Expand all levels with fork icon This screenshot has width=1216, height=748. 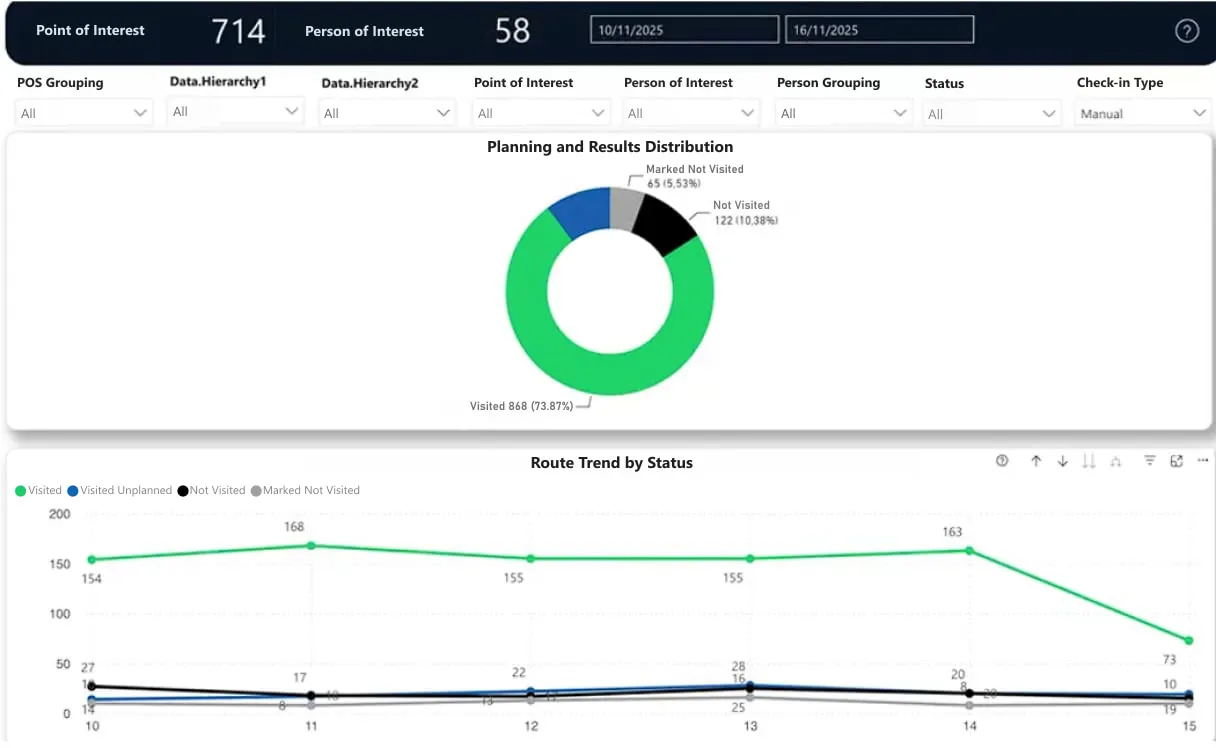1116,461
